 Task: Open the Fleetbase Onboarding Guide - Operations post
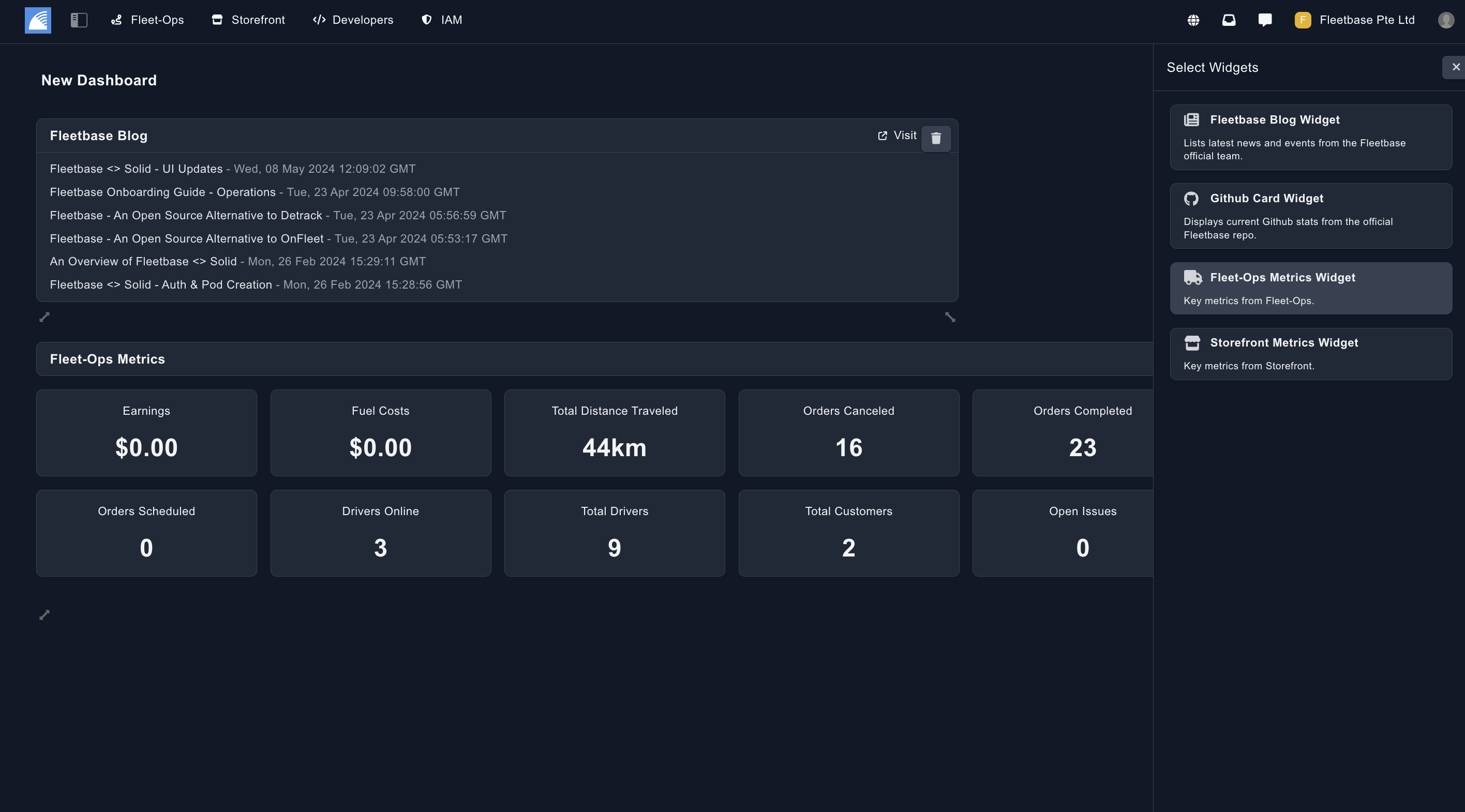[x=162, y=192]
